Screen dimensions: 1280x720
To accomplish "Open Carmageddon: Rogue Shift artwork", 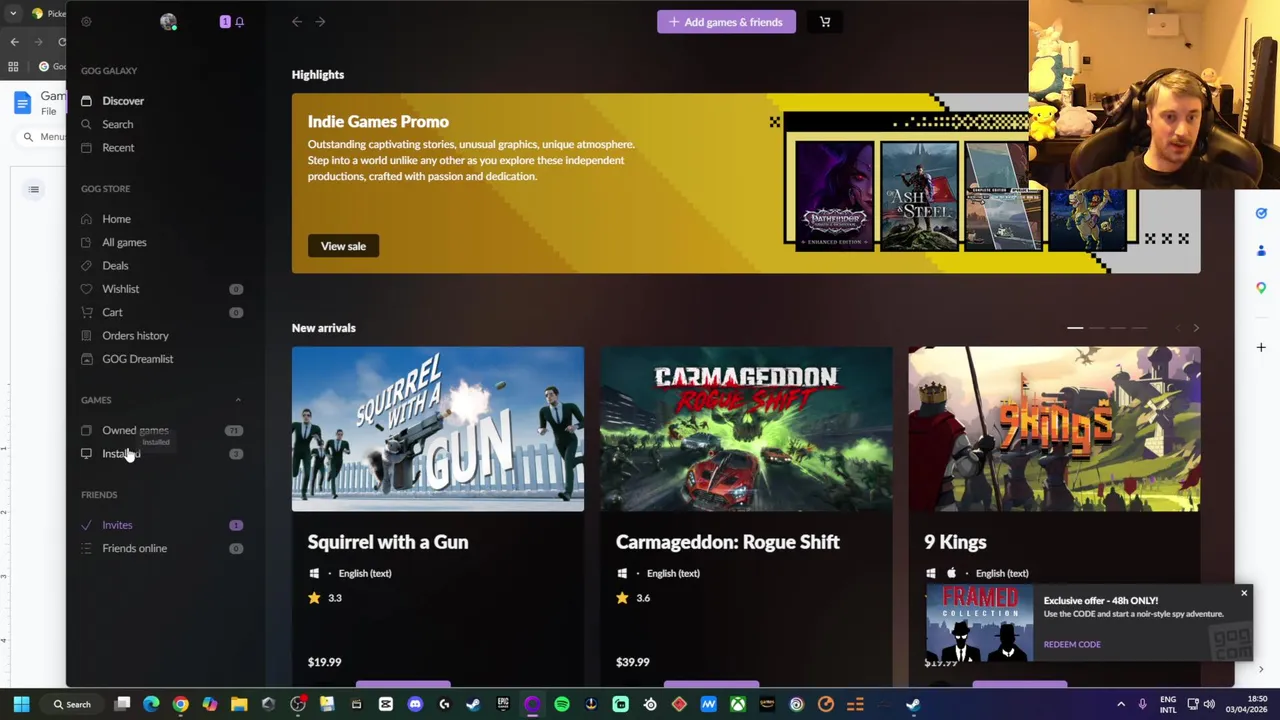I will point(746,429).
